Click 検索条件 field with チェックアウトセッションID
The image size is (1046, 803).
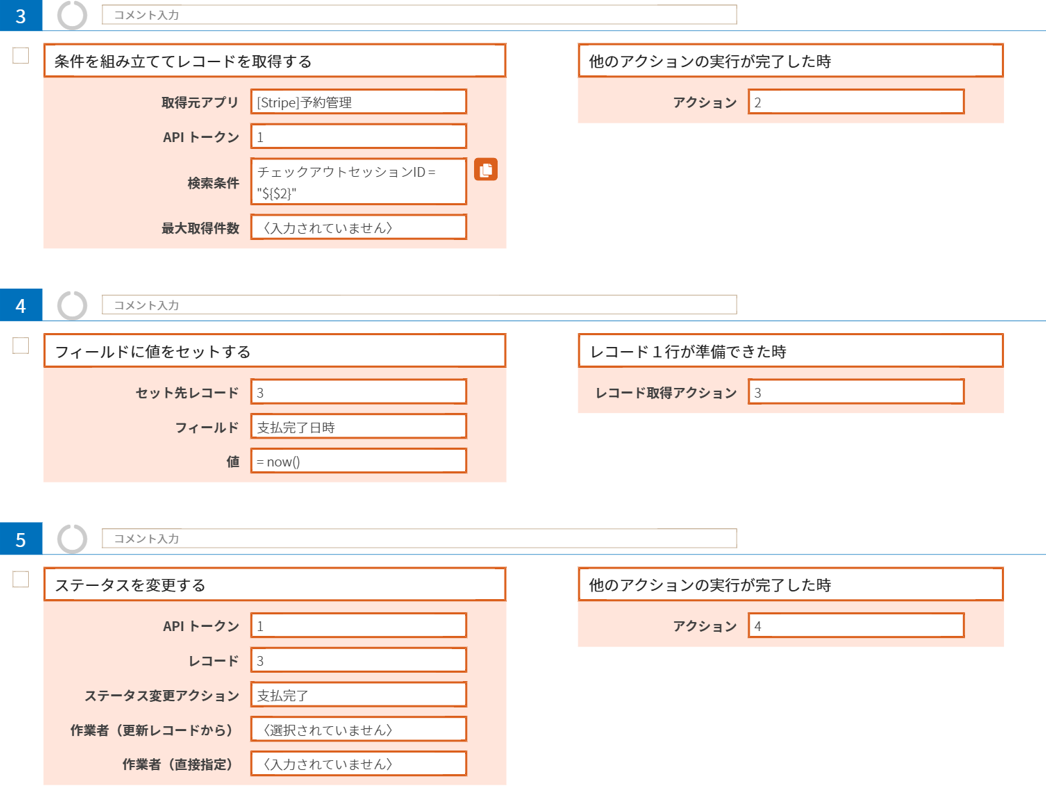(x=358, y=181)
